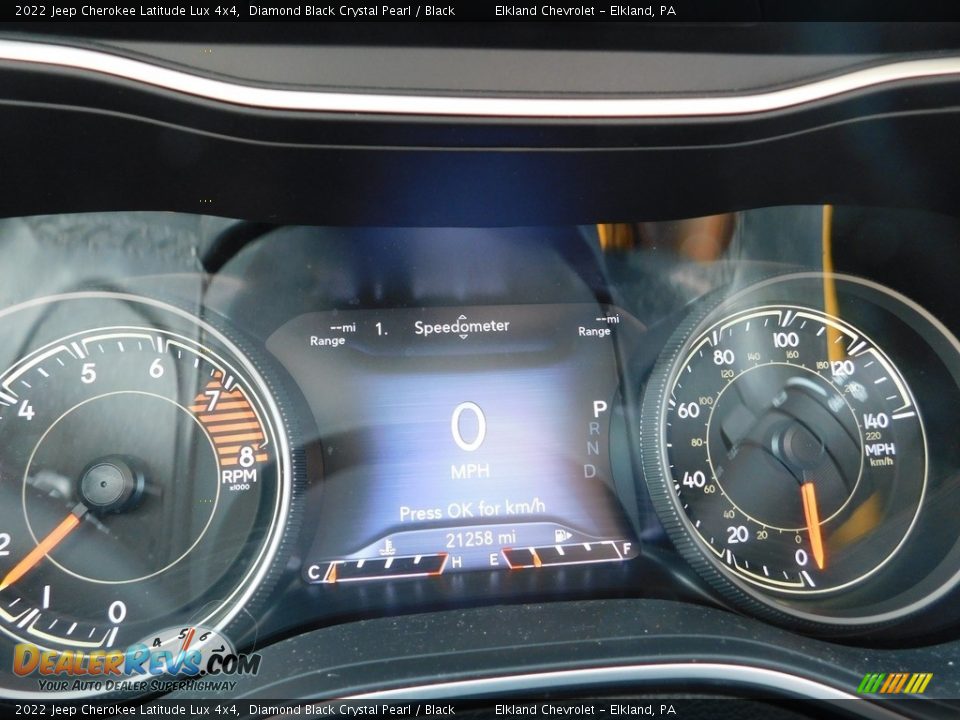
Task: Click the large '60' on the speedometer dial
Action: [688, 410]
